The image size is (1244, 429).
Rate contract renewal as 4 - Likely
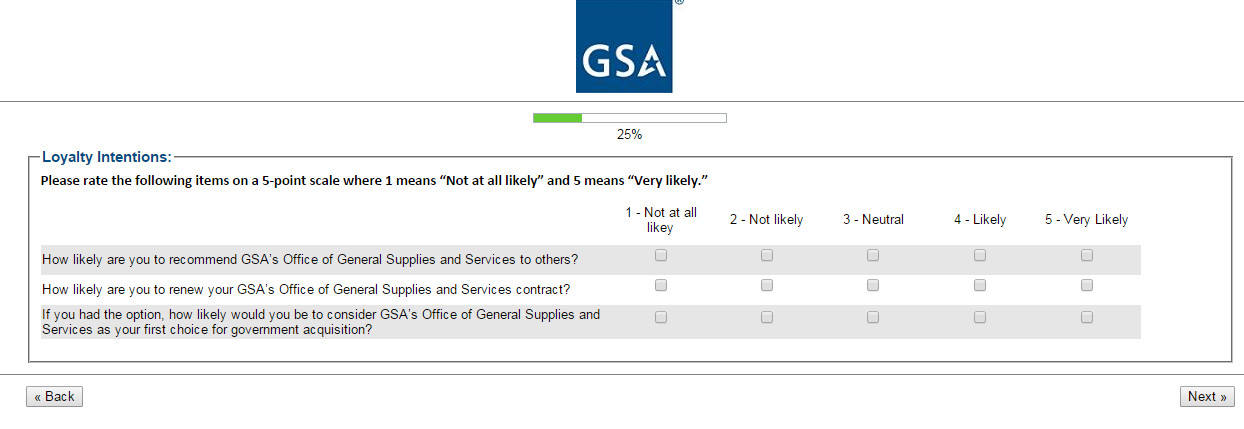point(980,285)
